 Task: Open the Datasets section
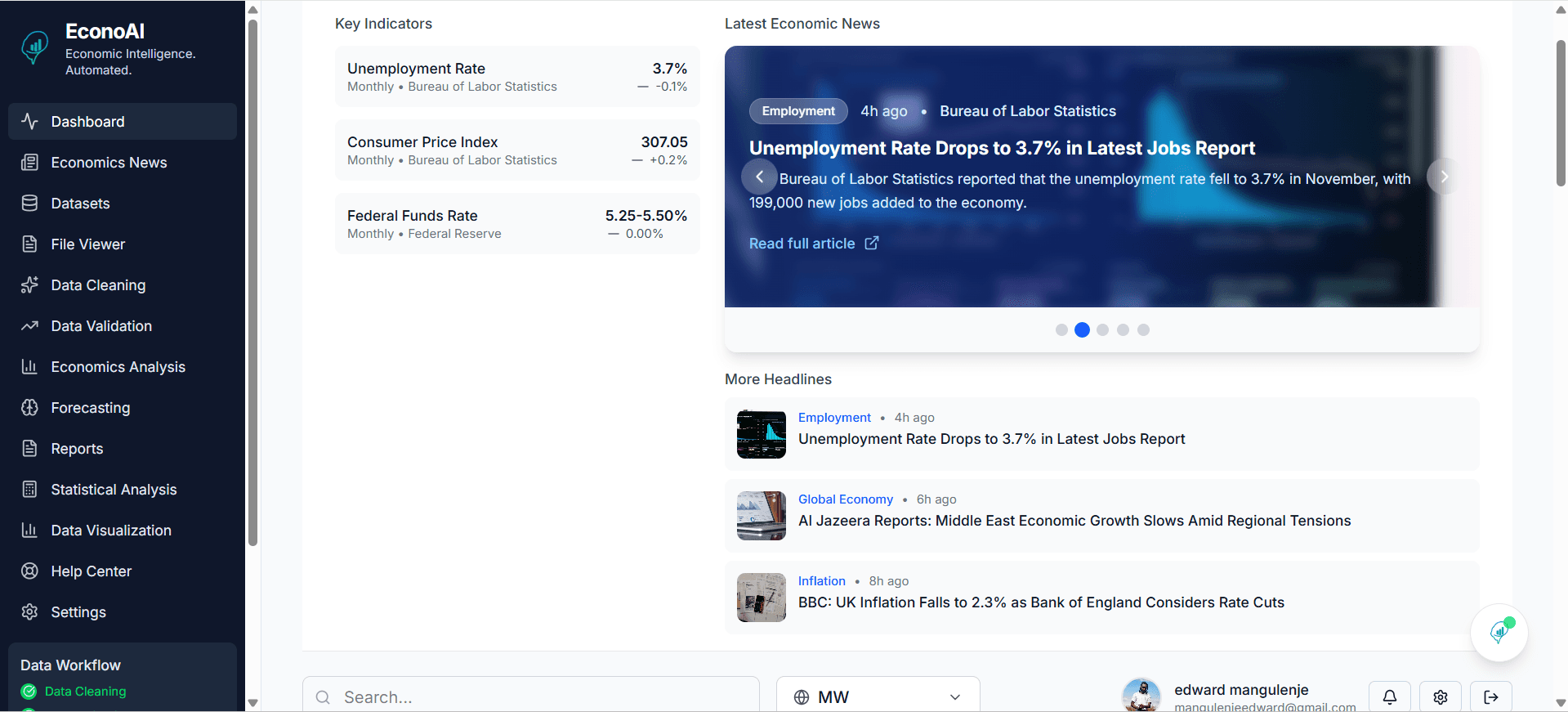[x=123, y=203]
